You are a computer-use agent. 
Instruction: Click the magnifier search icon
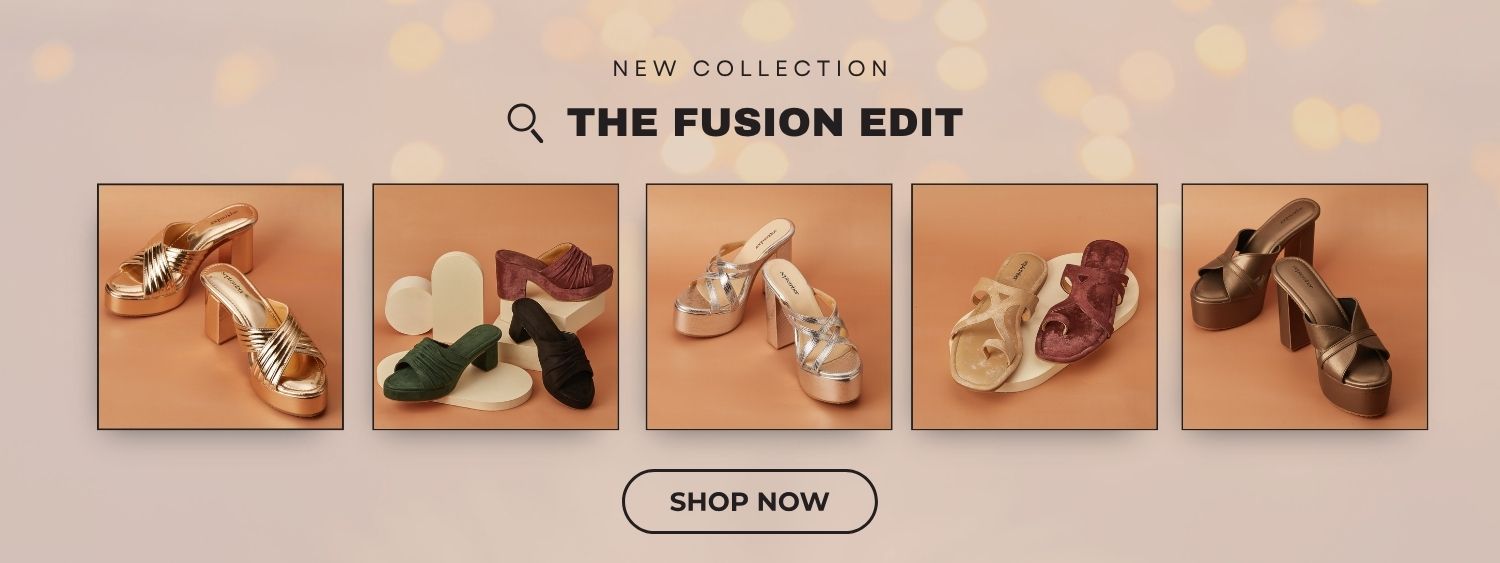(x=525, y=123)
